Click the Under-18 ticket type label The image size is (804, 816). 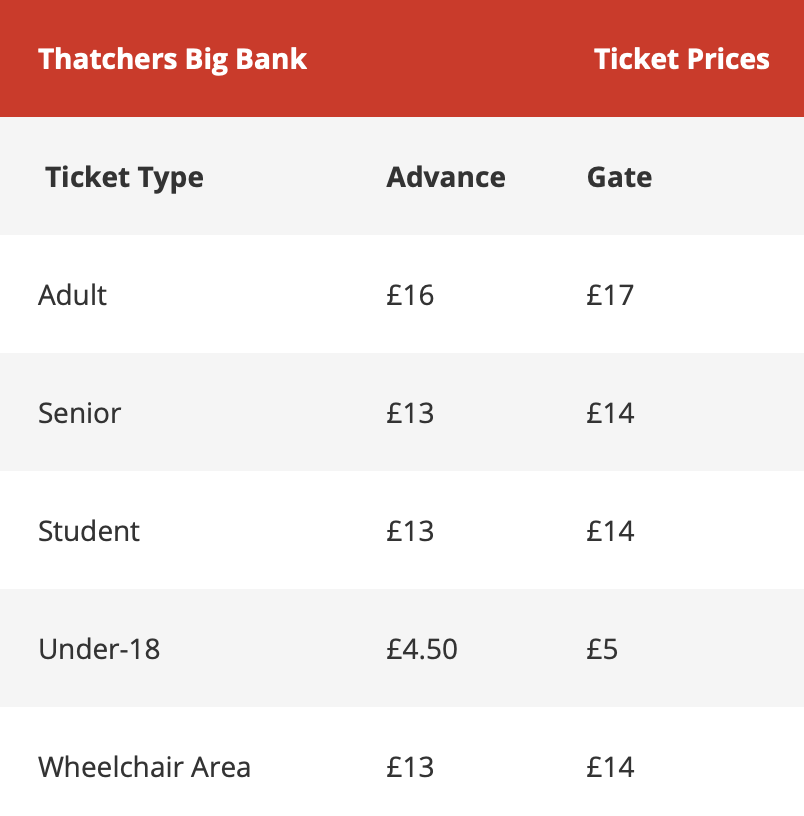point(99,649)
